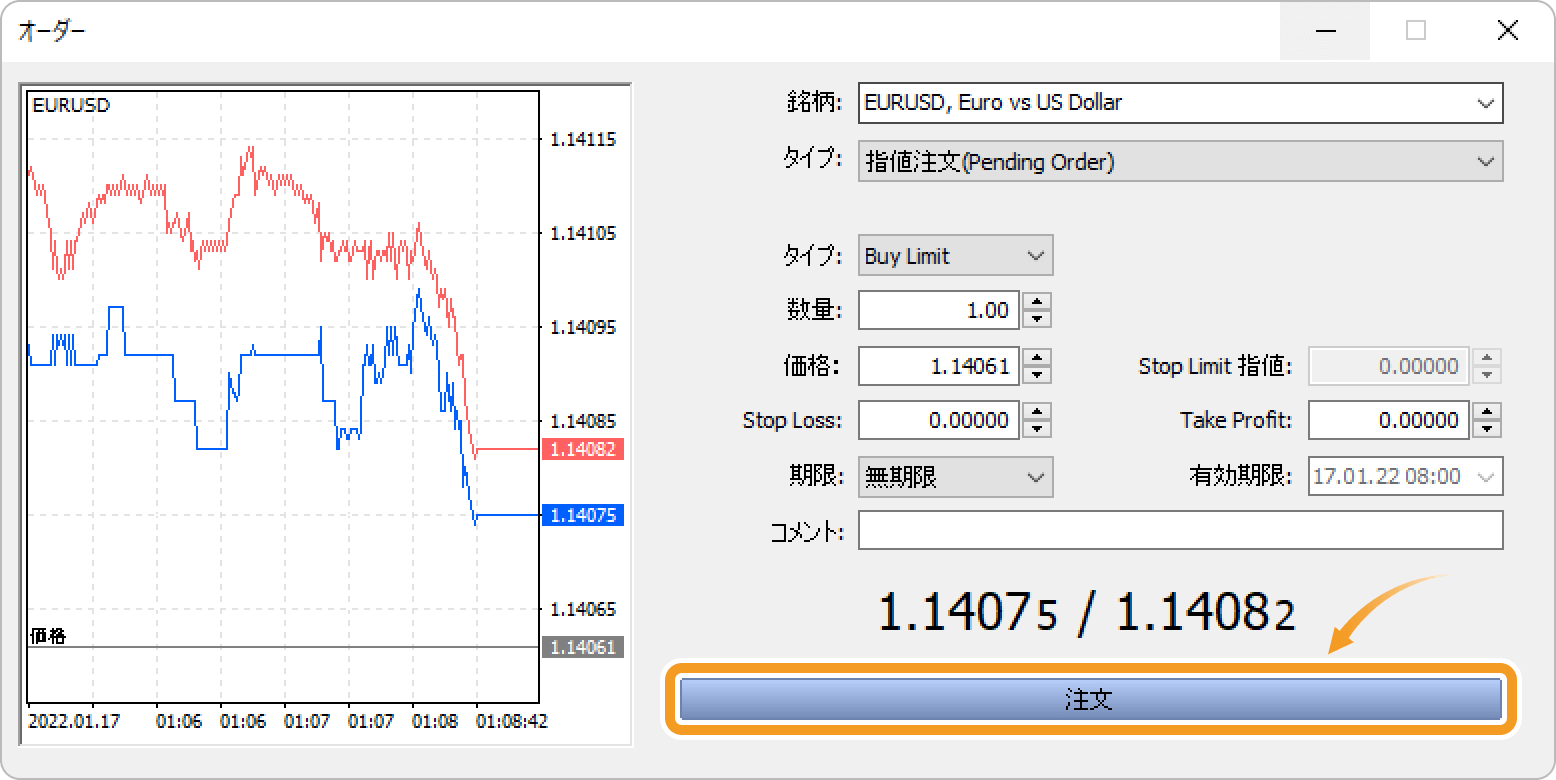Open the 期限 dropdown showing 無期限
This screenshot has width=1556, height=780.
point(956,477)
